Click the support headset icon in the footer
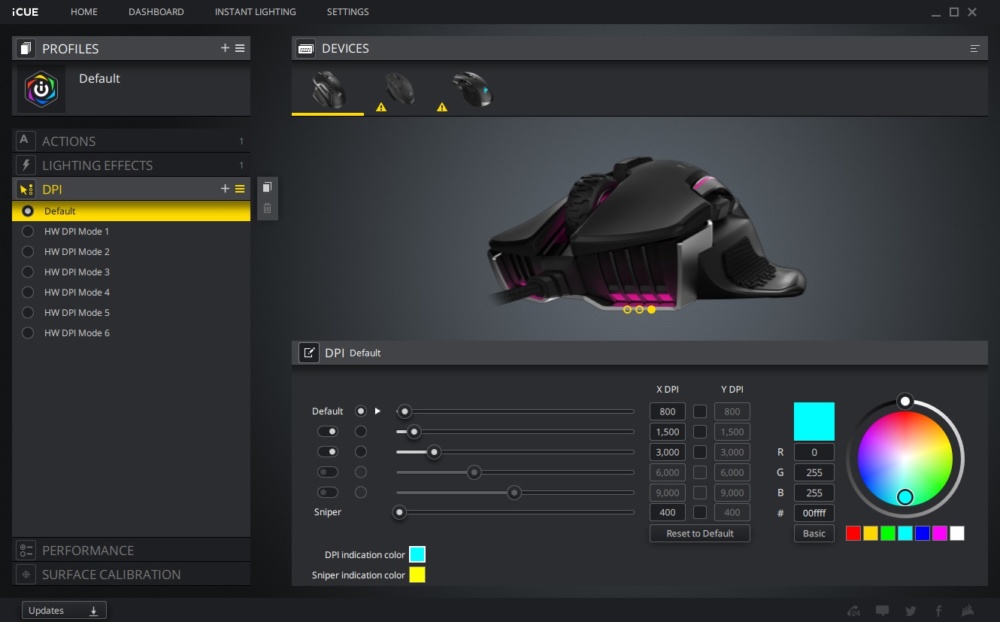 [853, 611]
